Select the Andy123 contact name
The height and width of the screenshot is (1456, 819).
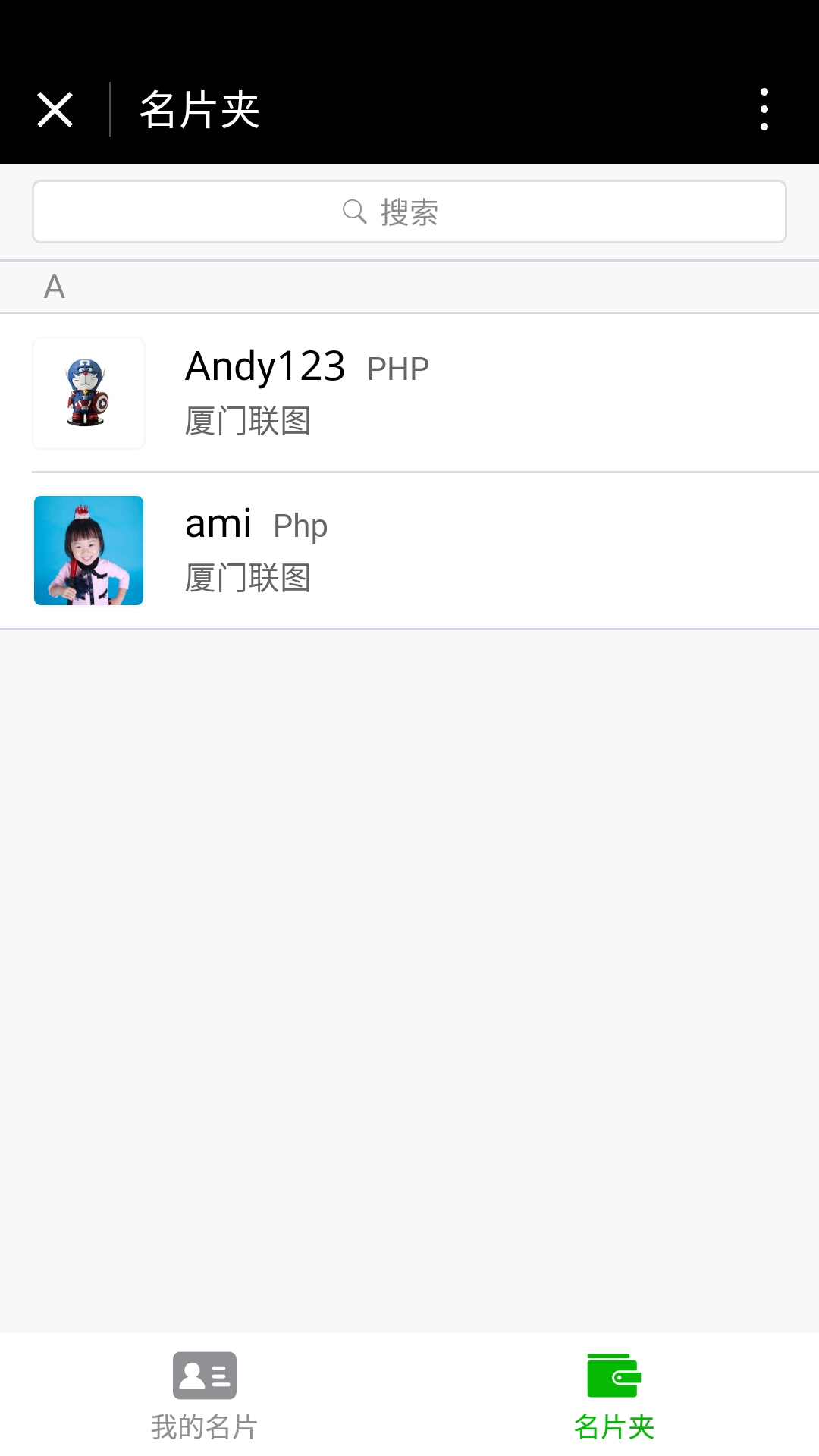(x=265, y=367)
